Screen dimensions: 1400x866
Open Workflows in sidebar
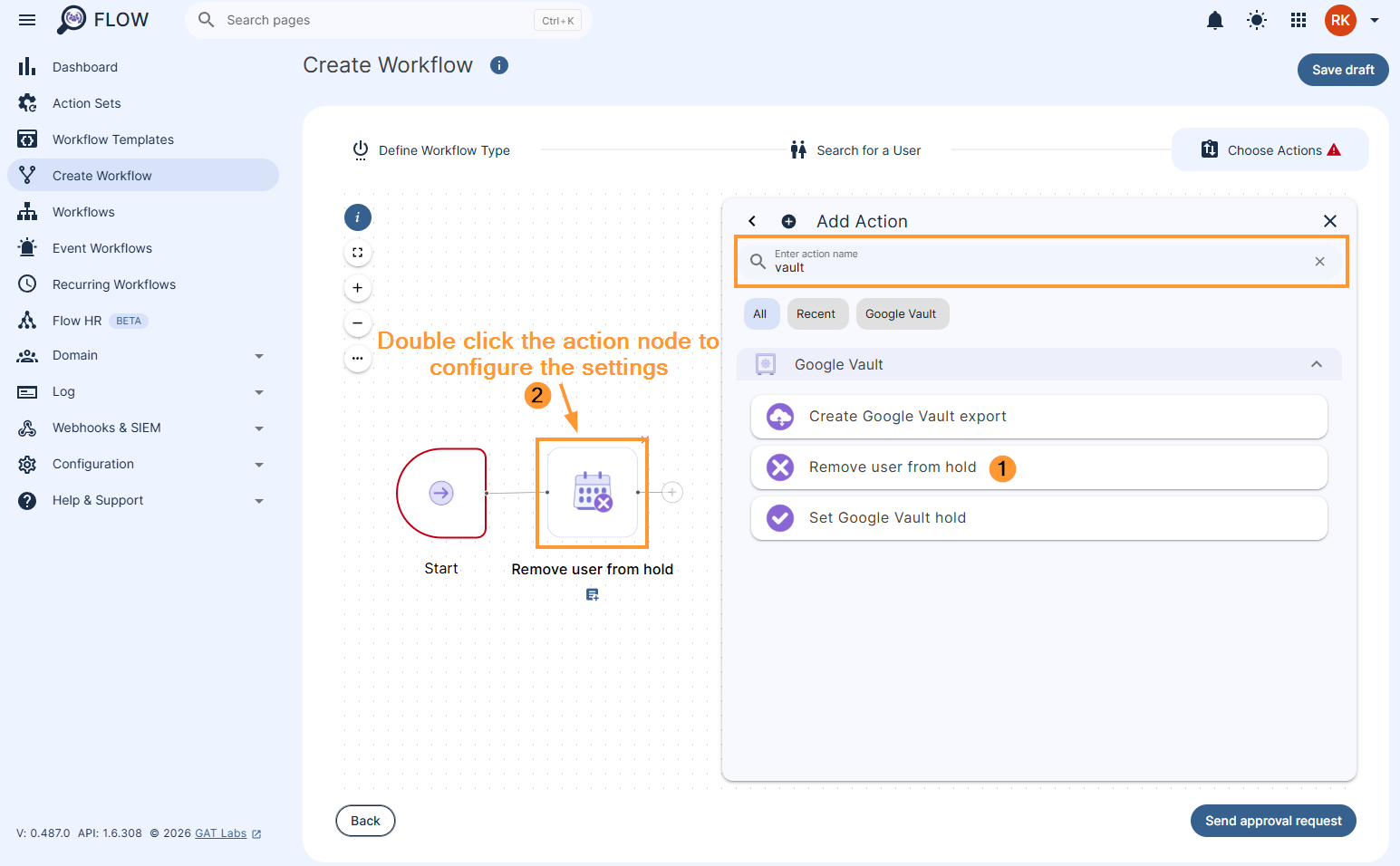coord(143,212)
